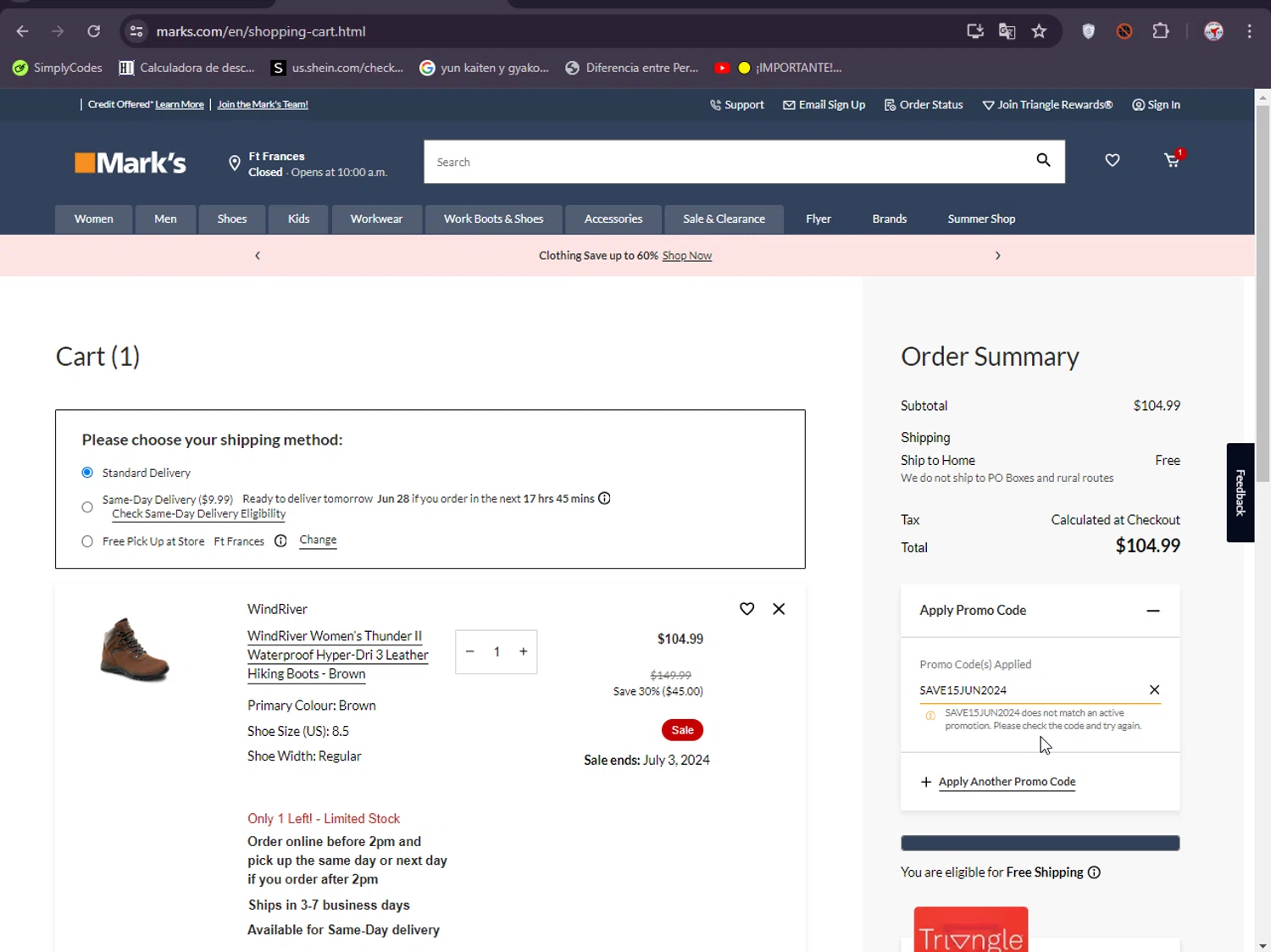
Task: Open the Shoes menu
Action: (x=232, y=219)
